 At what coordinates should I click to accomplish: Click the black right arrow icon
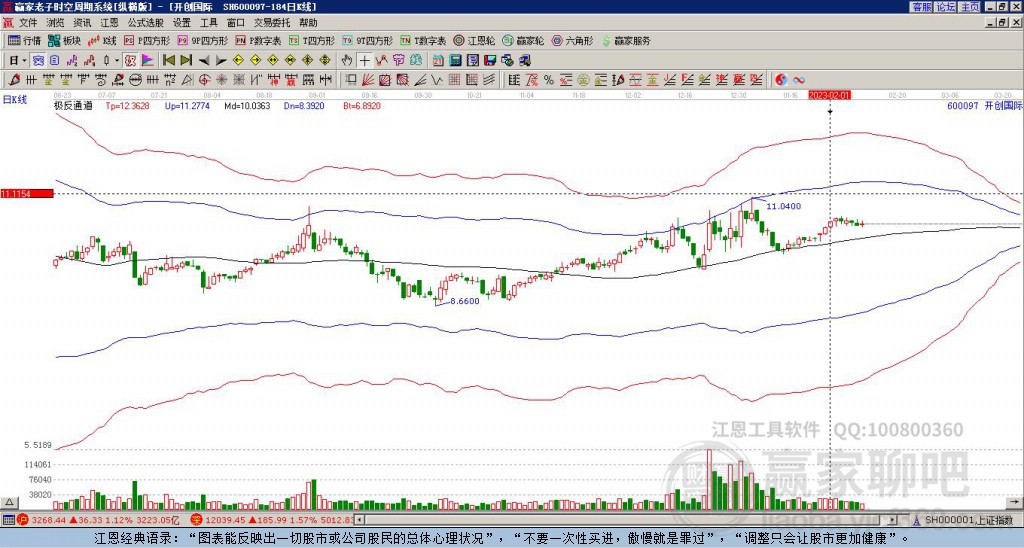(221, 61)
